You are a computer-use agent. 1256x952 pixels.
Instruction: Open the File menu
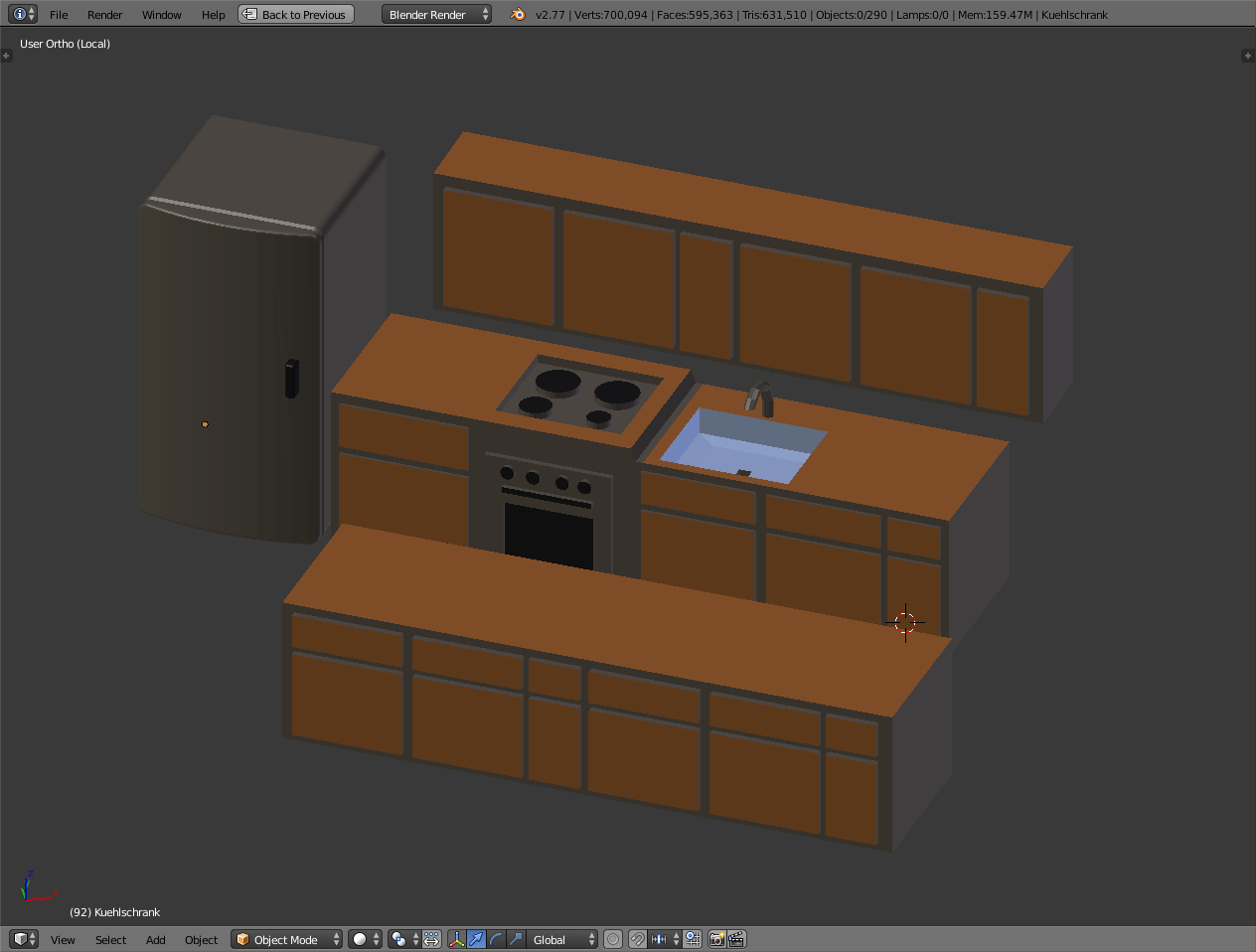[x=59, y=15]
